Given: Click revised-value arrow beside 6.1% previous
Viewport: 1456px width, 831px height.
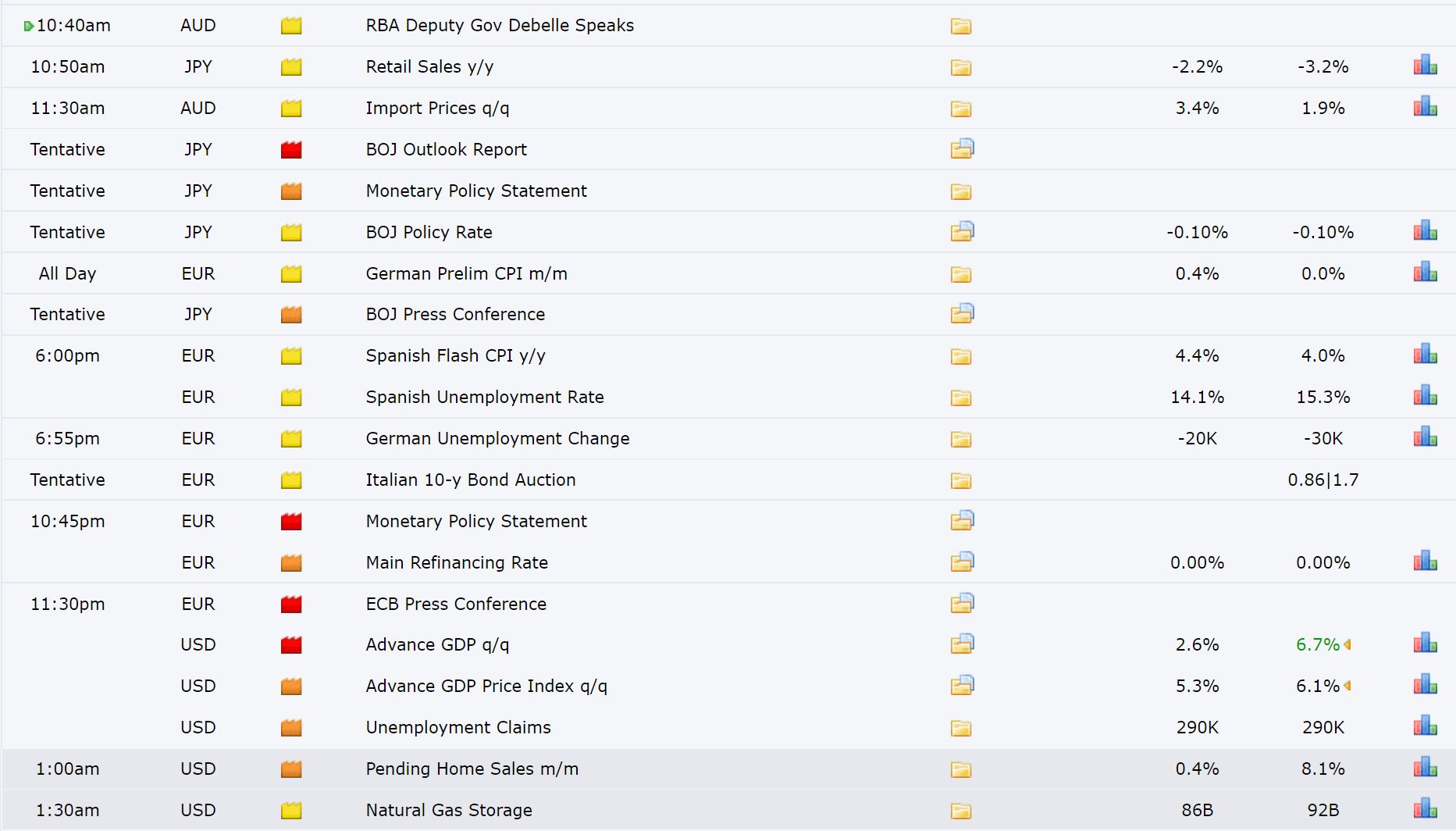Looking at the screenshot, I should 1347,686.
